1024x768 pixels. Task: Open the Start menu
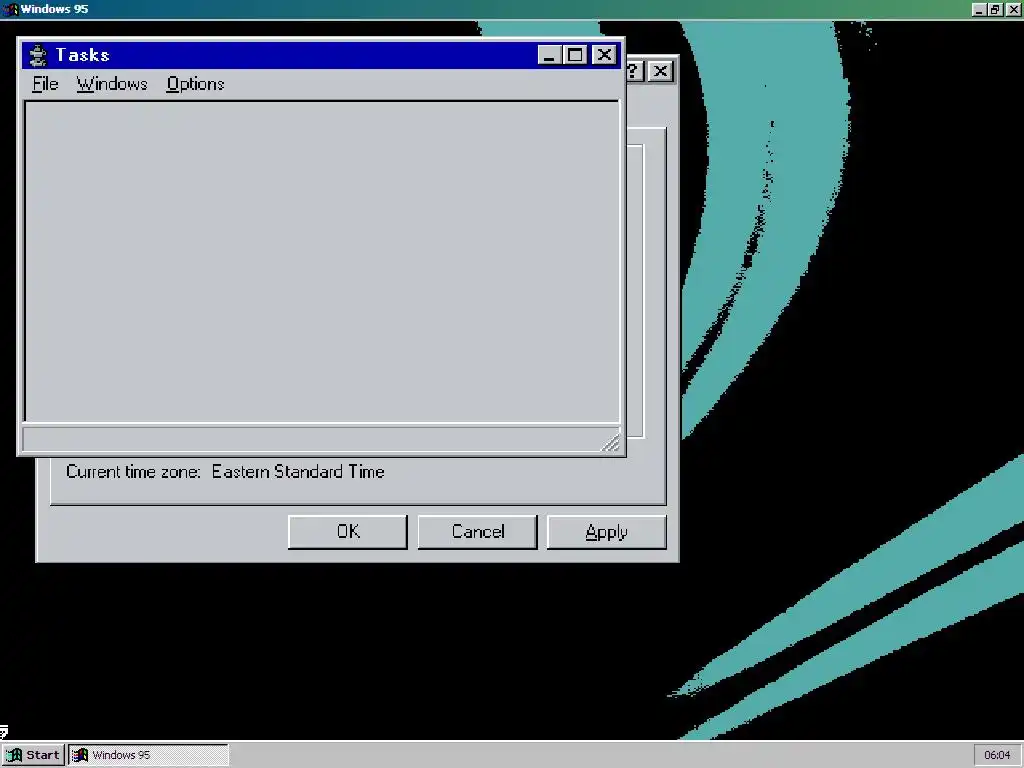pyautogui.click(x=33, y=755)
